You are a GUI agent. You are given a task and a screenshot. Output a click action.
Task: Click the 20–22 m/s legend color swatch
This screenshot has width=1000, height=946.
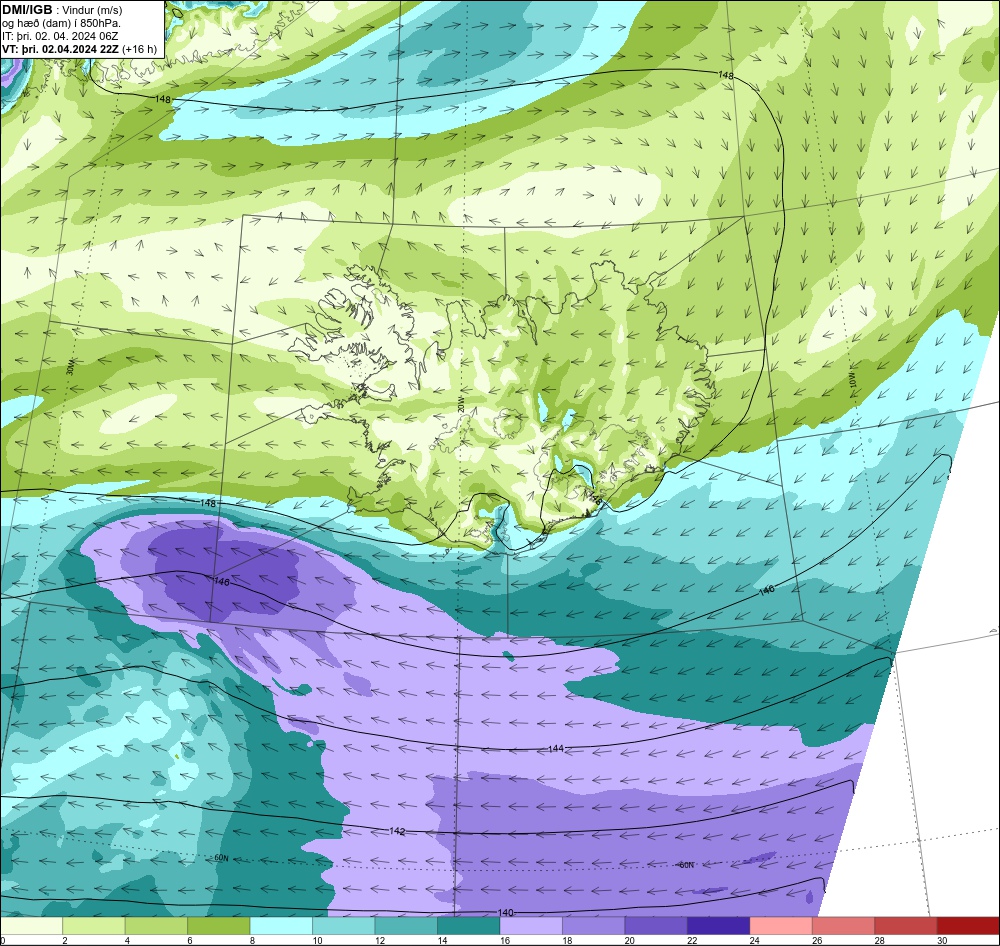click(x=656, y=926)
